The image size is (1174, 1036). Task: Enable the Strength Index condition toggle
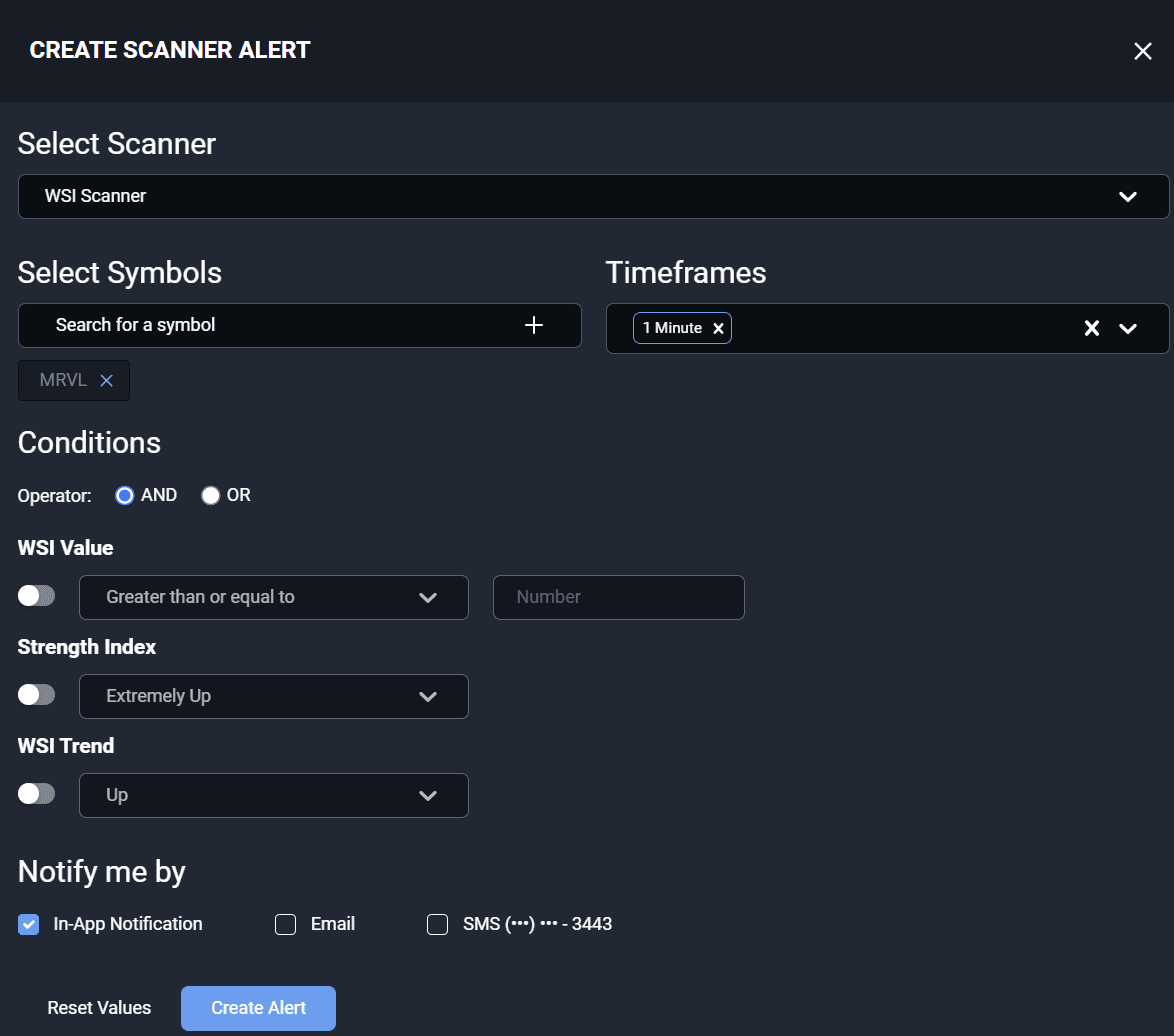tap(37, 695)
